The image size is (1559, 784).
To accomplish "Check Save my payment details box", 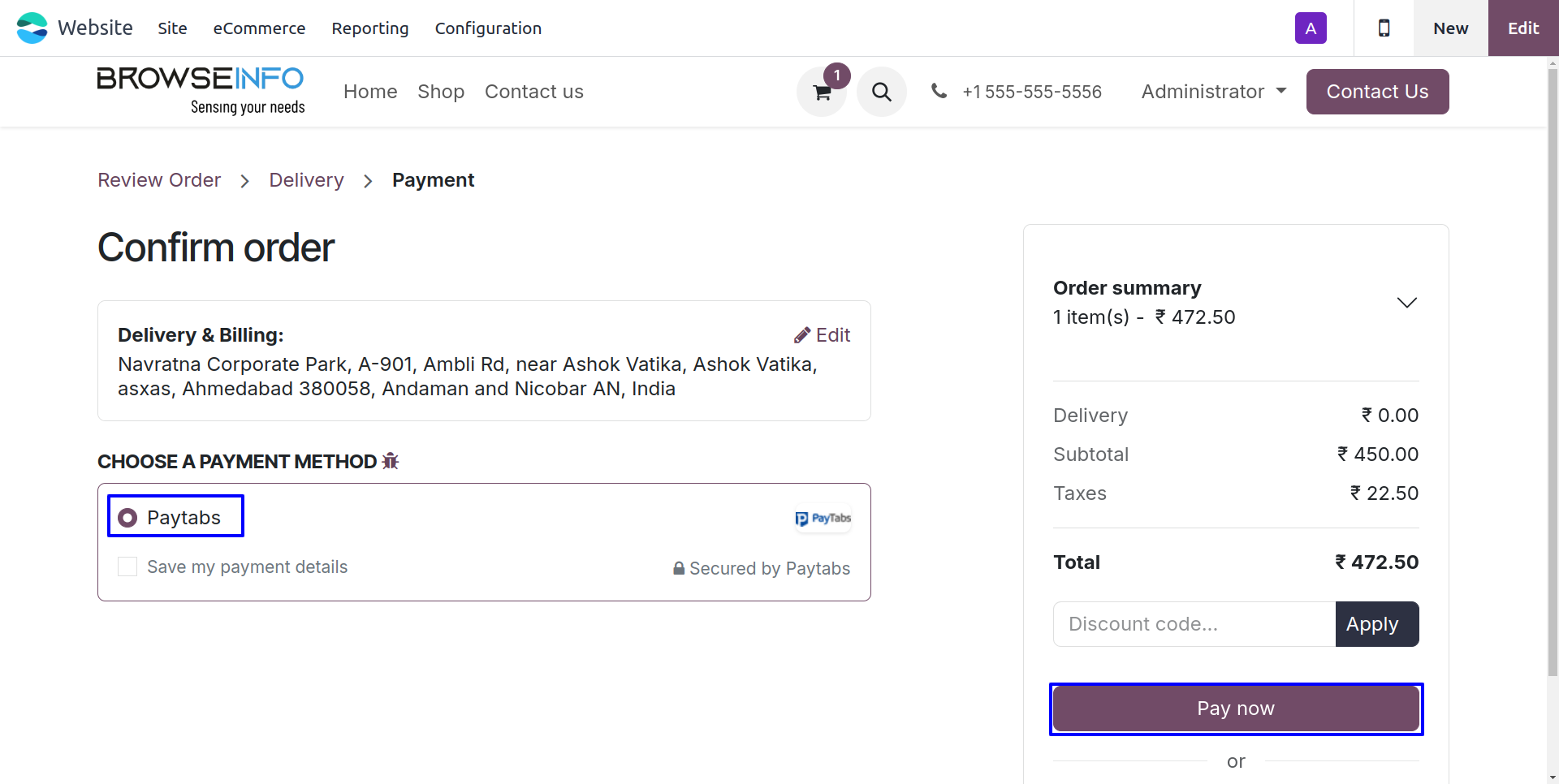I will tap(127, 566).
